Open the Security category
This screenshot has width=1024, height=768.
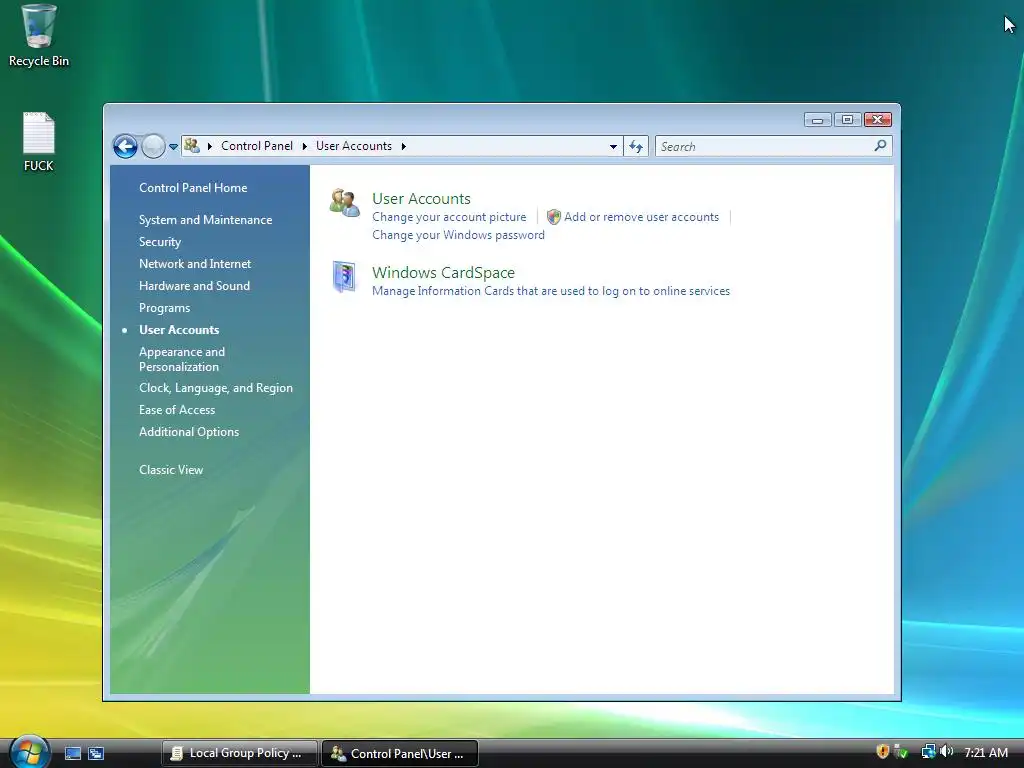[x=160, y=242]
